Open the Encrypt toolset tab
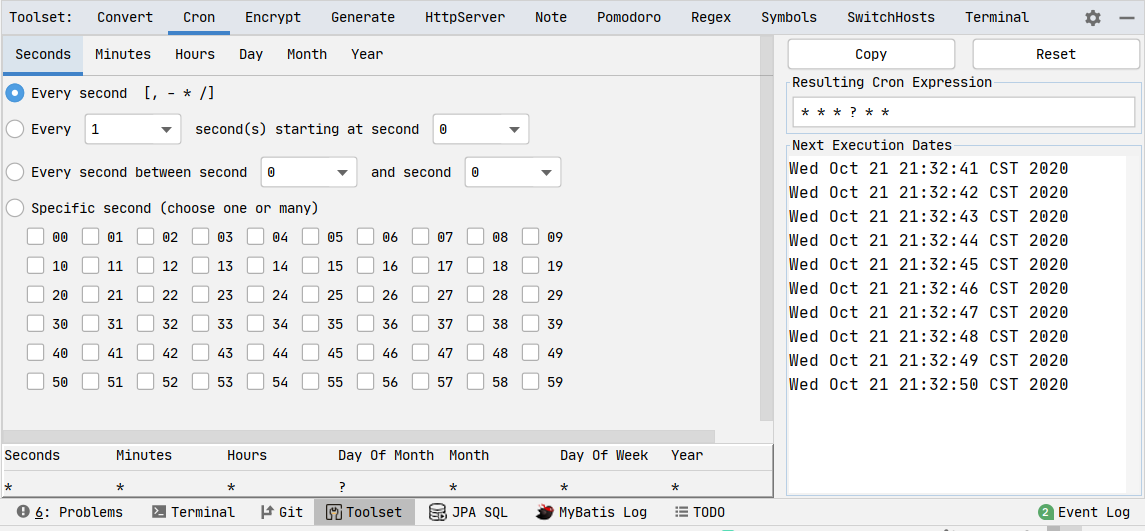Screen dimensions: 1145x531 pyautogui.click(x=273, y=18)
